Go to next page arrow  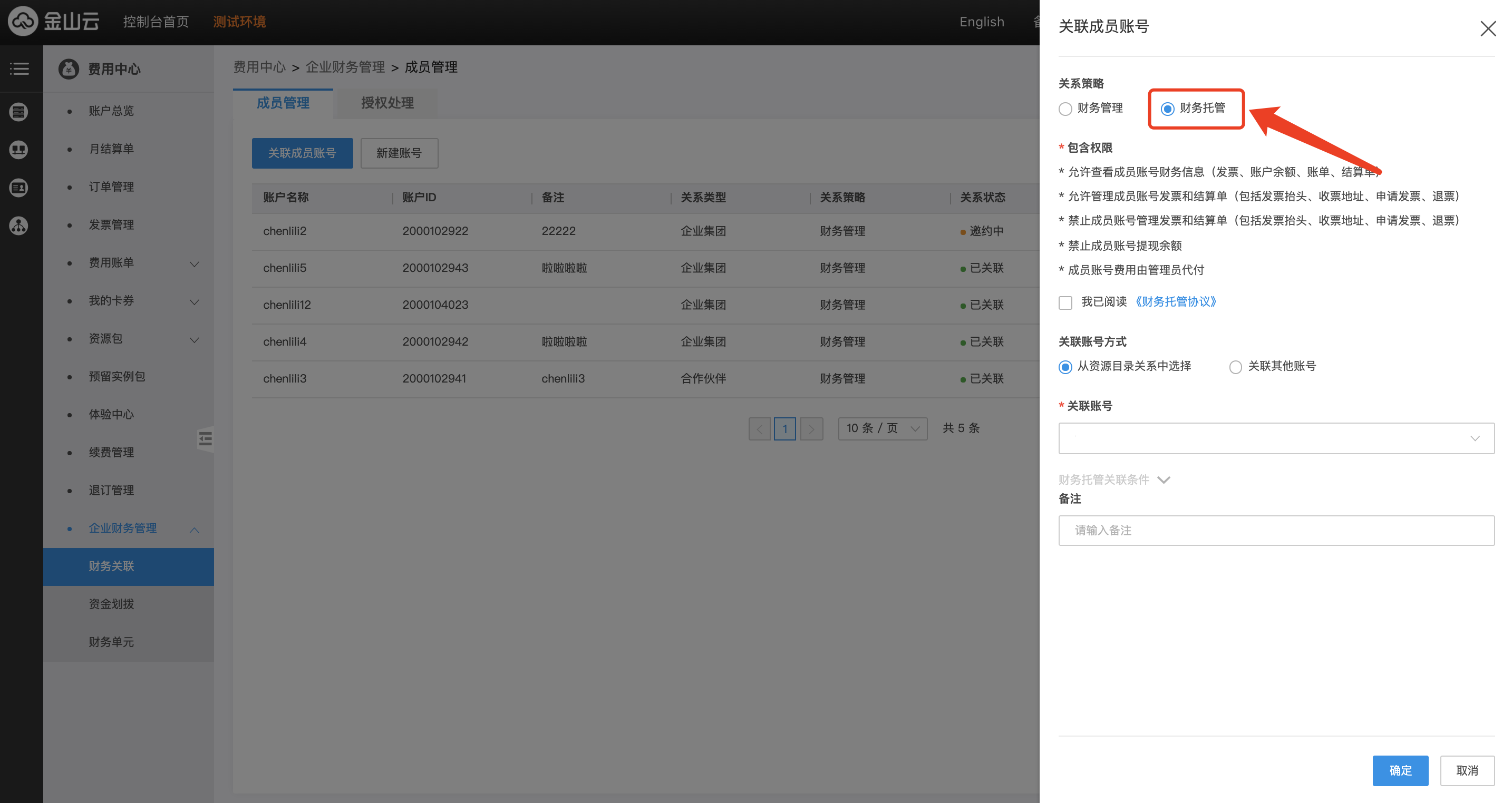click(812, 429)
